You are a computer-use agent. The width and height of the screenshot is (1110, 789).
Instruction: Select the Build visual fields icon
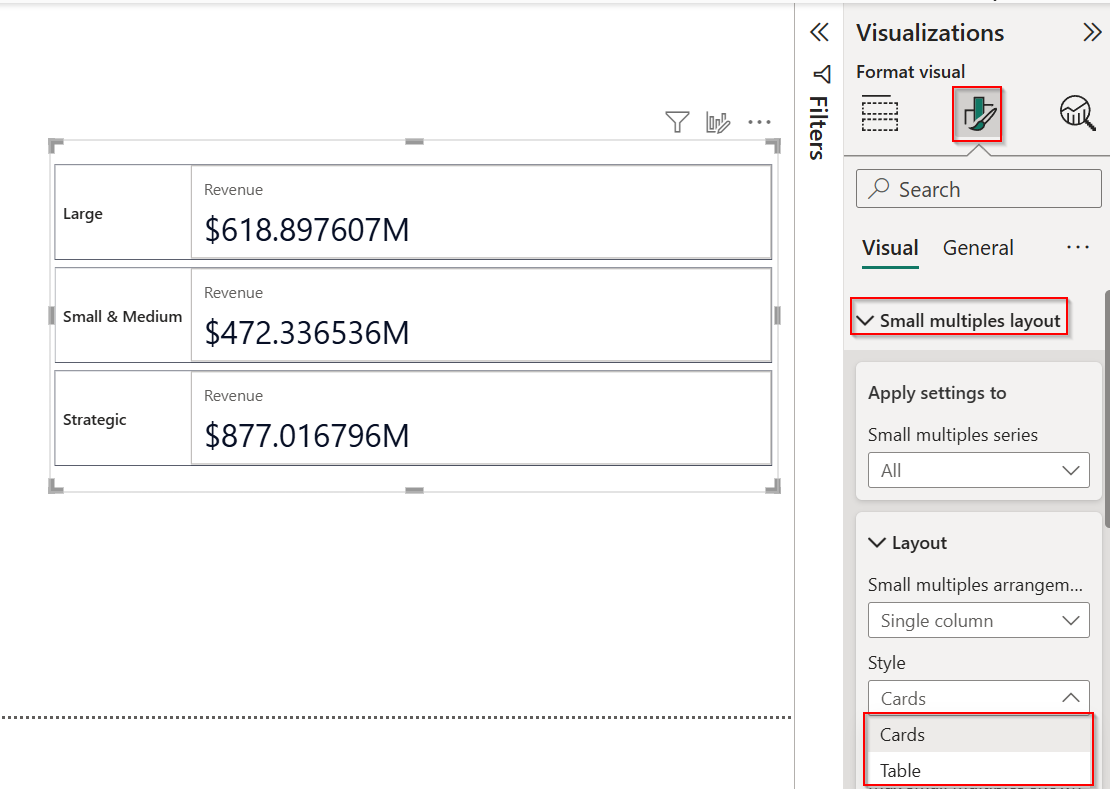tap(880, 113)
